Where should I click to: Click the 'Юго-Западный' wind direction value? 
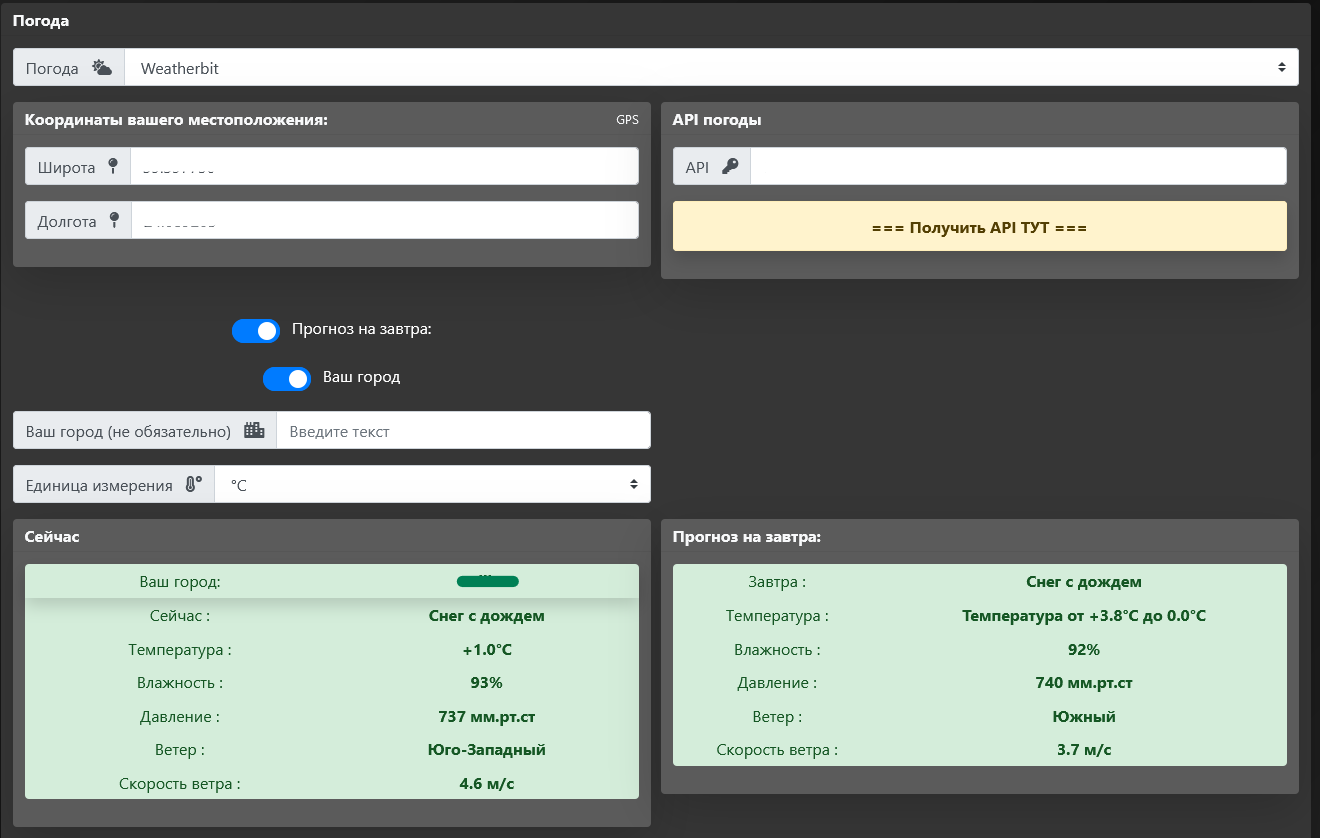486,749
